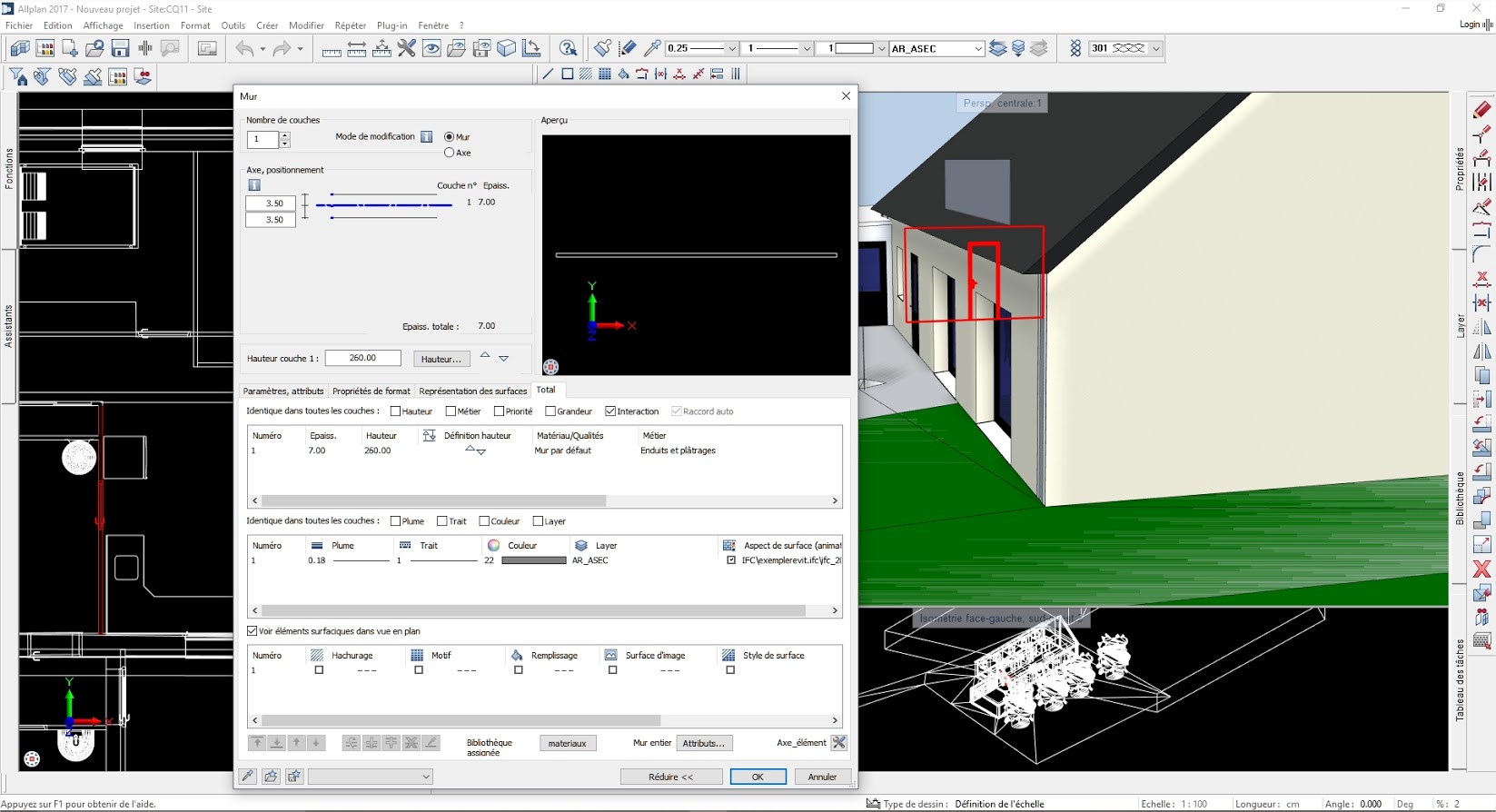The image size is (1496, 812).
Task: Select the Axe radio button
Action: click(450, 153)
